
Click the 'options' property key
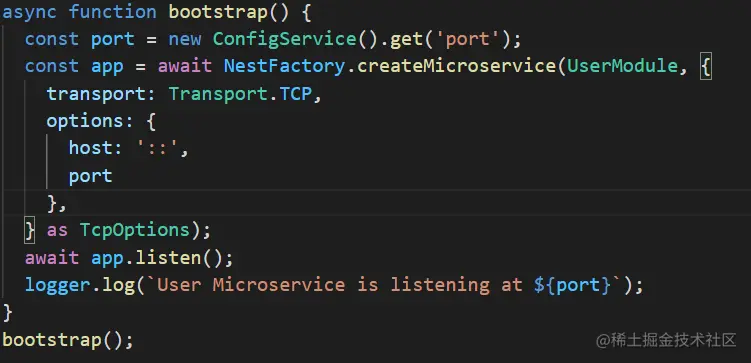pyautogui.click(x=85, y=121)
